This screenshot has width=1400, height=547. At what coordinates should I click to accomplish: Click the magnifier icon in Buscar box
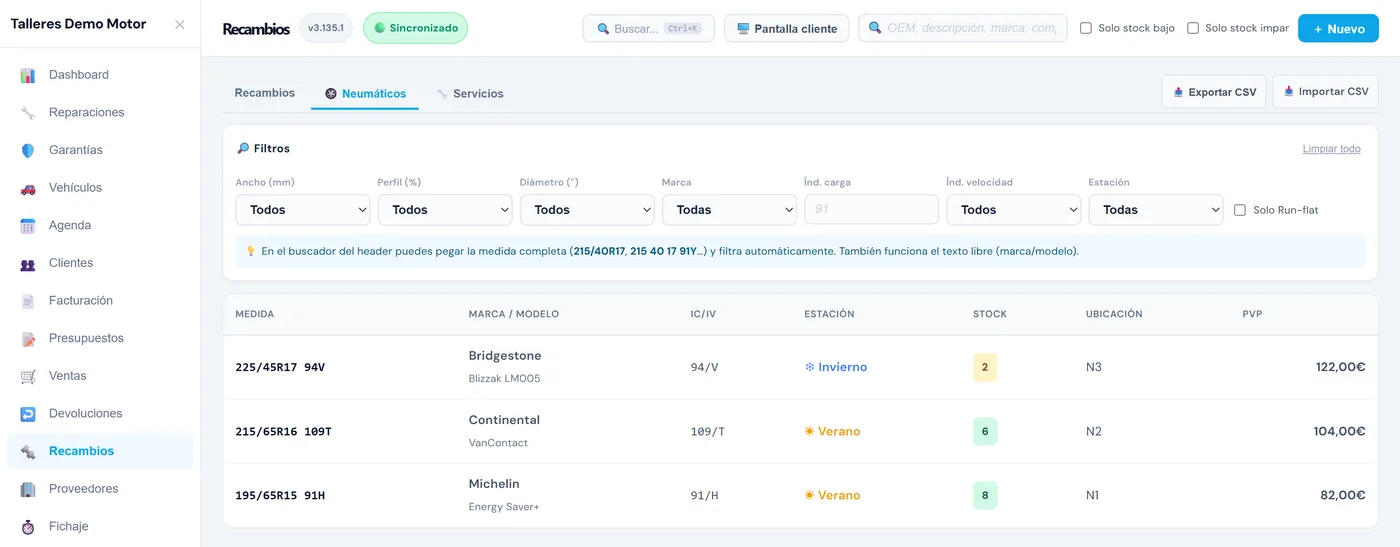603,29
